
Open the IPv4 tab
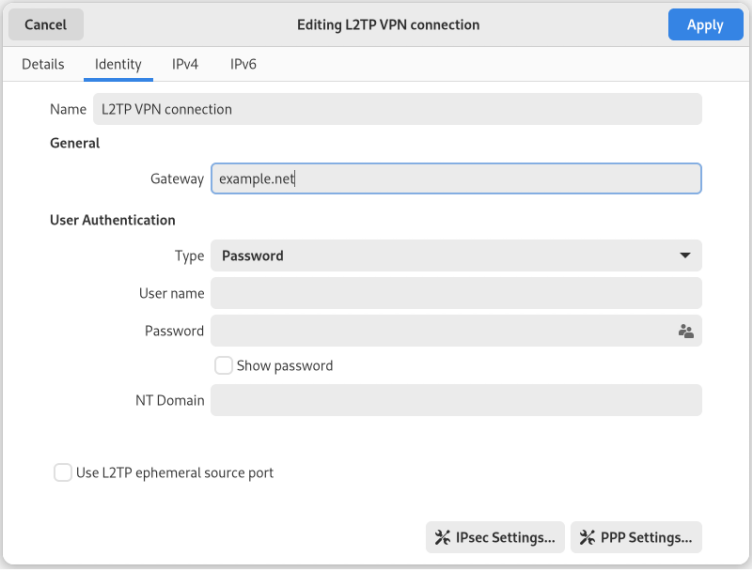[185, 64]
